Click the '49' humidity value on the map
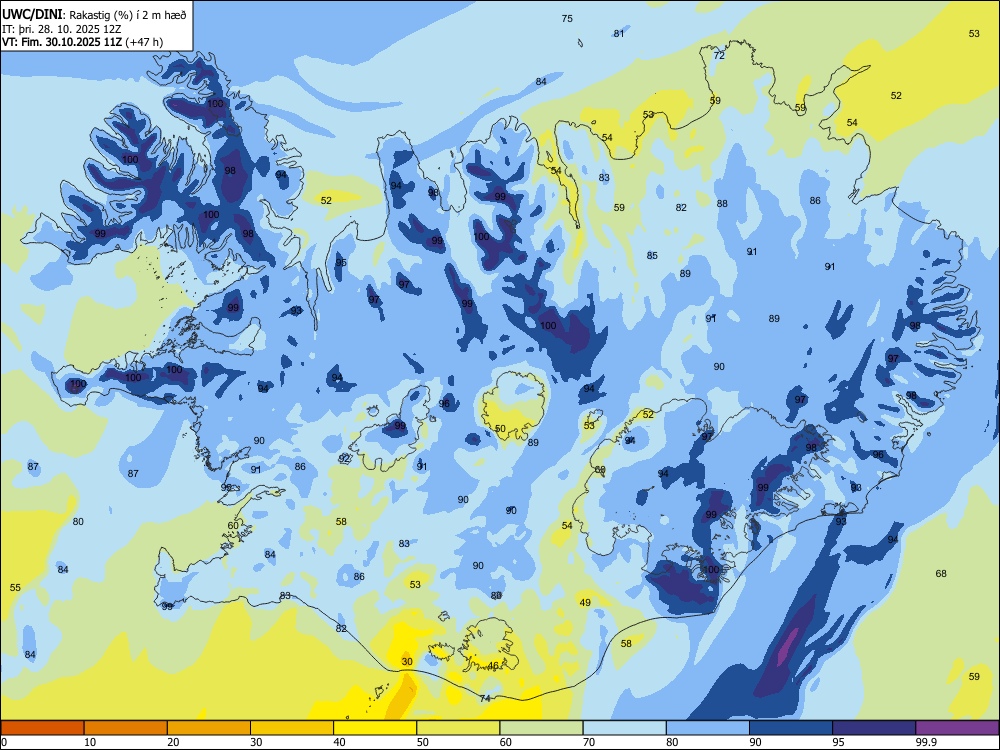Image resolution: width=1000 pixels, height=750 pixels. (x=585, y=602)
